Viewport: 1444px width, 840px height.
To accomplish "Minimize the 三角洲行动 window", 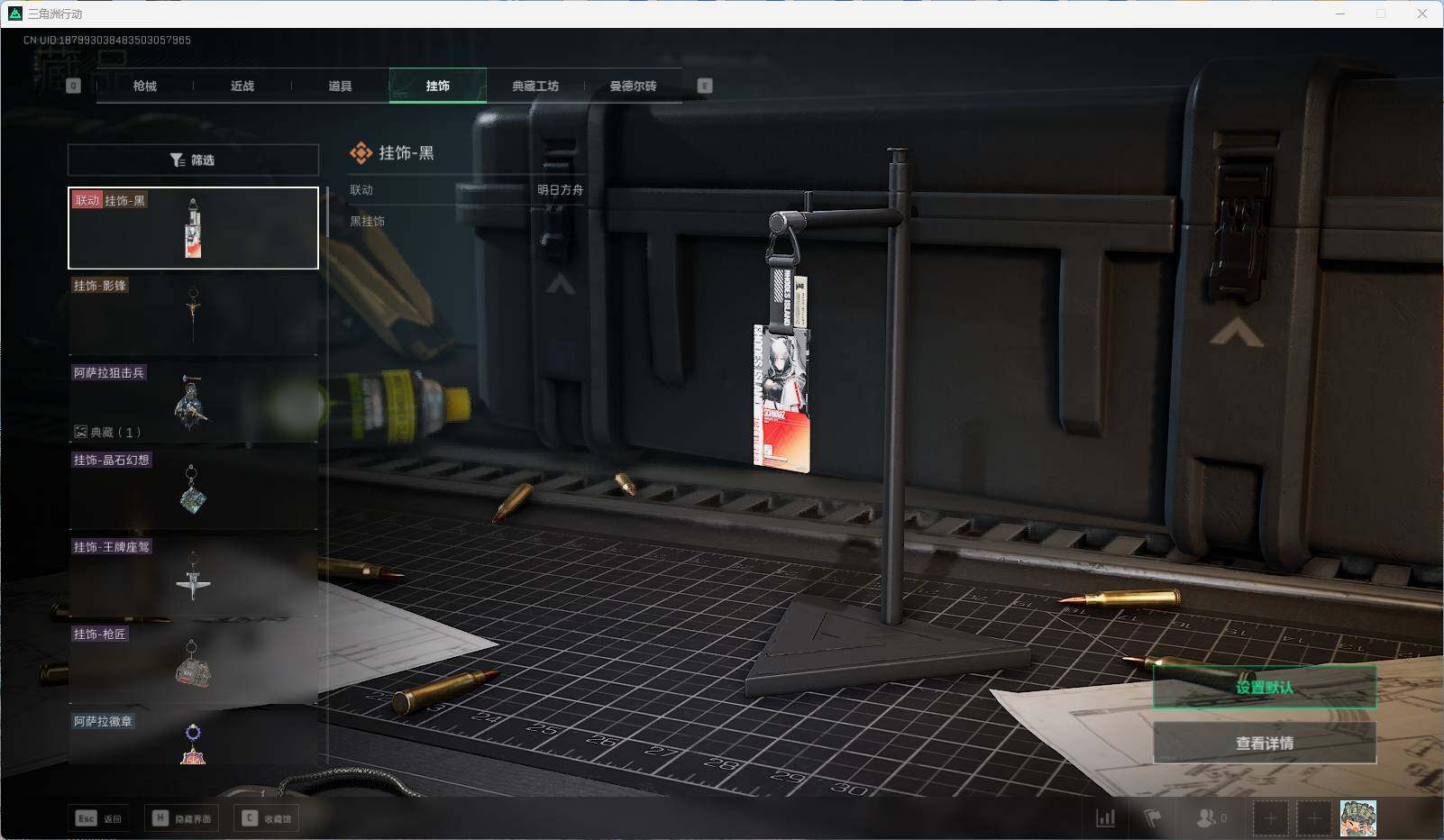I will tap(1340, 14).
